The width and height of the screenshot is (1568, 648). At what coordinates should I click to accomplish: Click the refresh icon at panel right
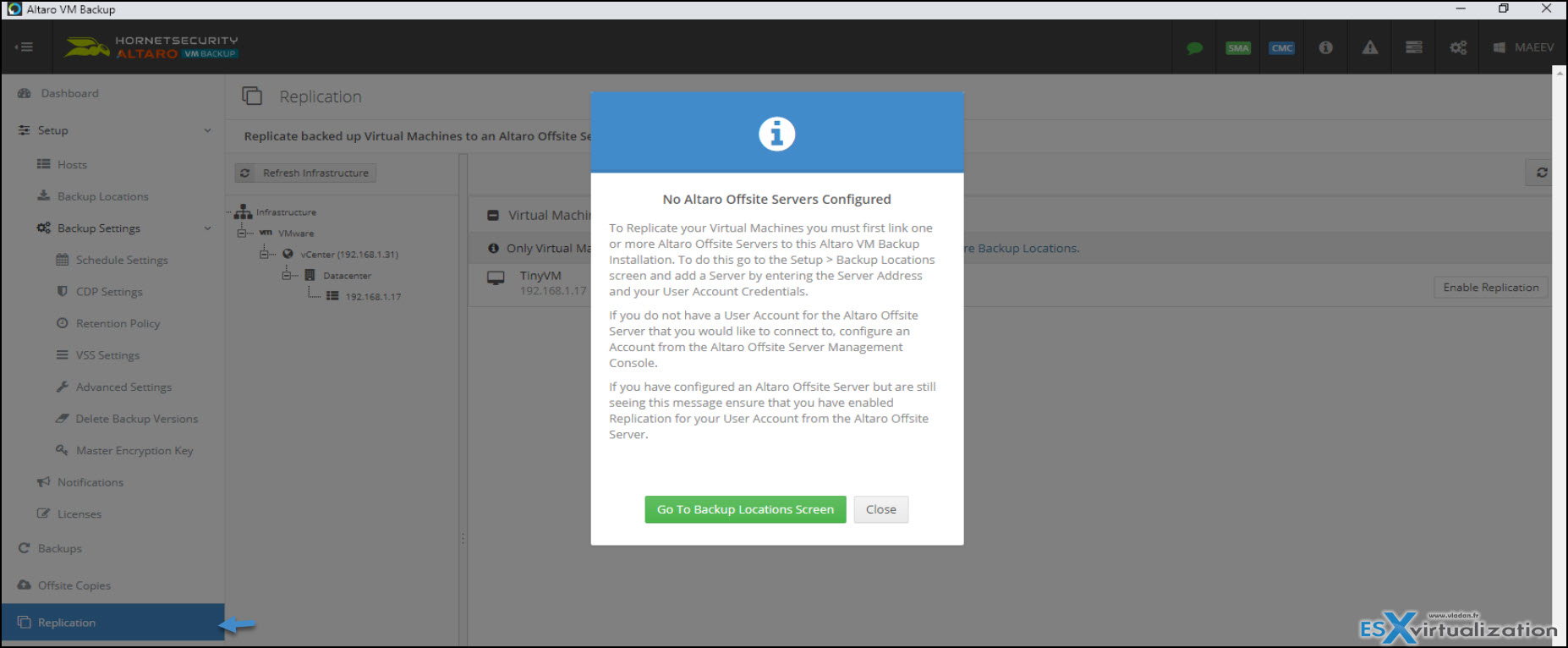[1542, 173]
